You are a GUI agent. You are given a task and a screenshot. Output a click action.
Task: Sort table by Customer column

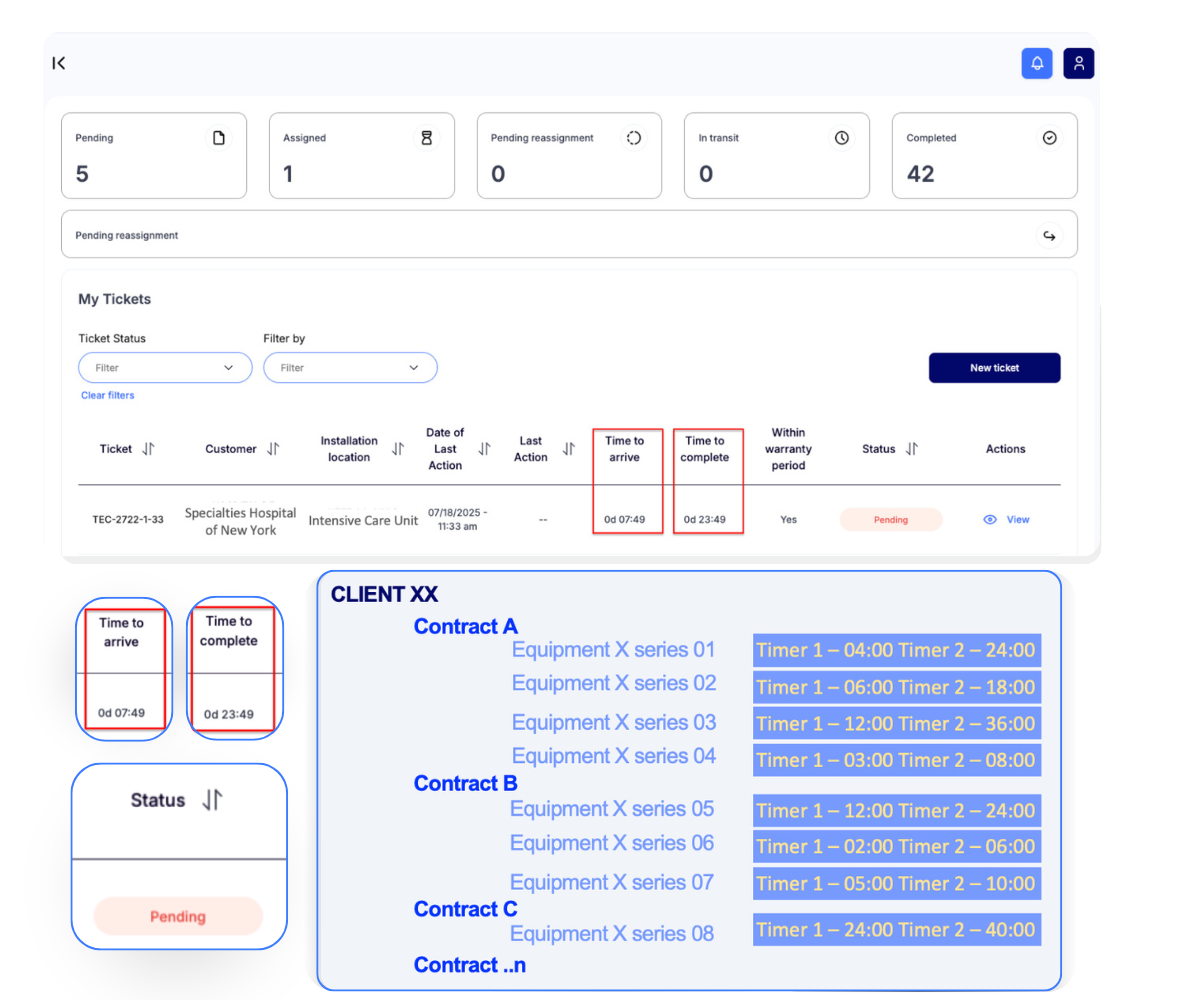273,449
